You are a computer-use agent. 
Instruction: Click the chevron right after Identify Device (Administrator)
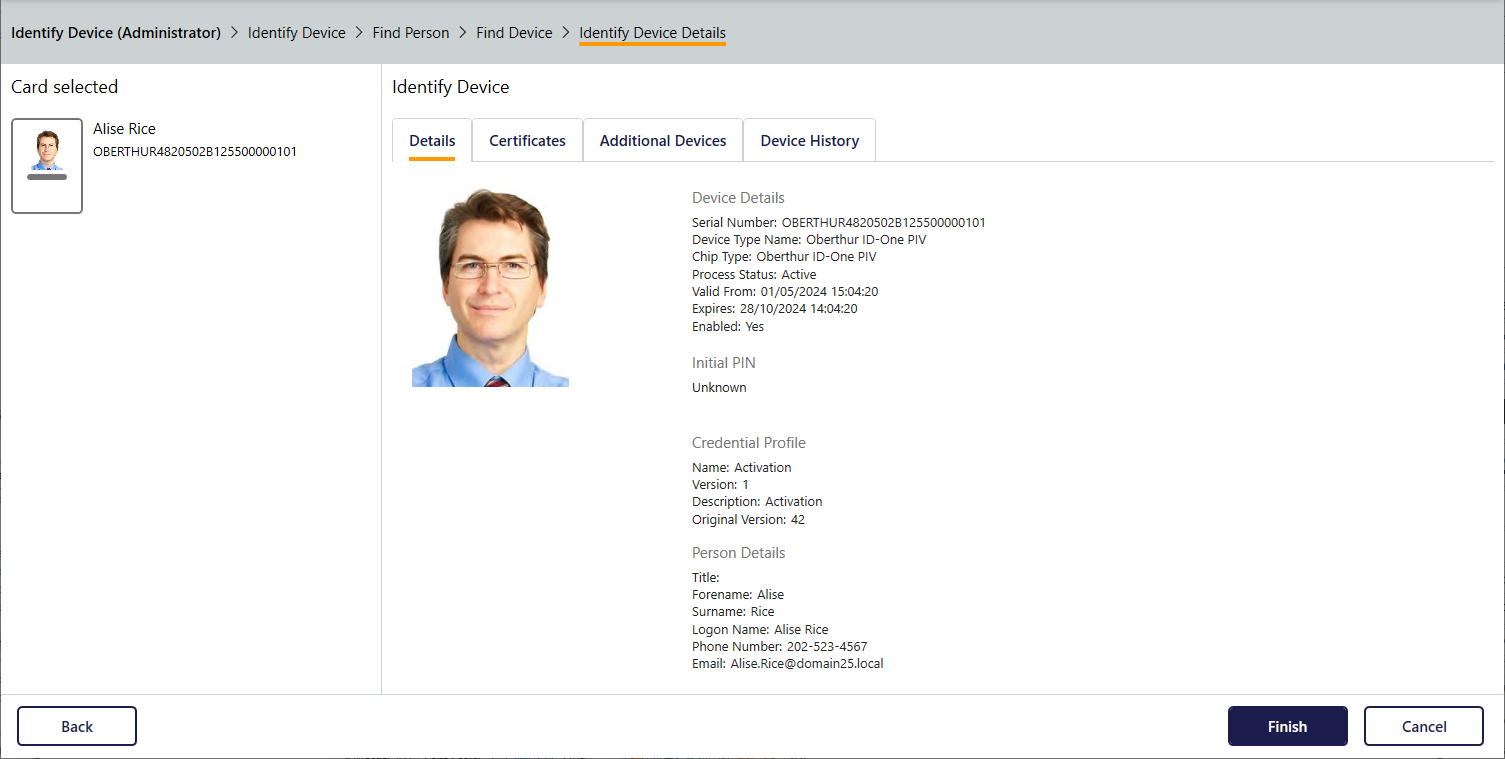pyautogui.click(x=235, y=33)
